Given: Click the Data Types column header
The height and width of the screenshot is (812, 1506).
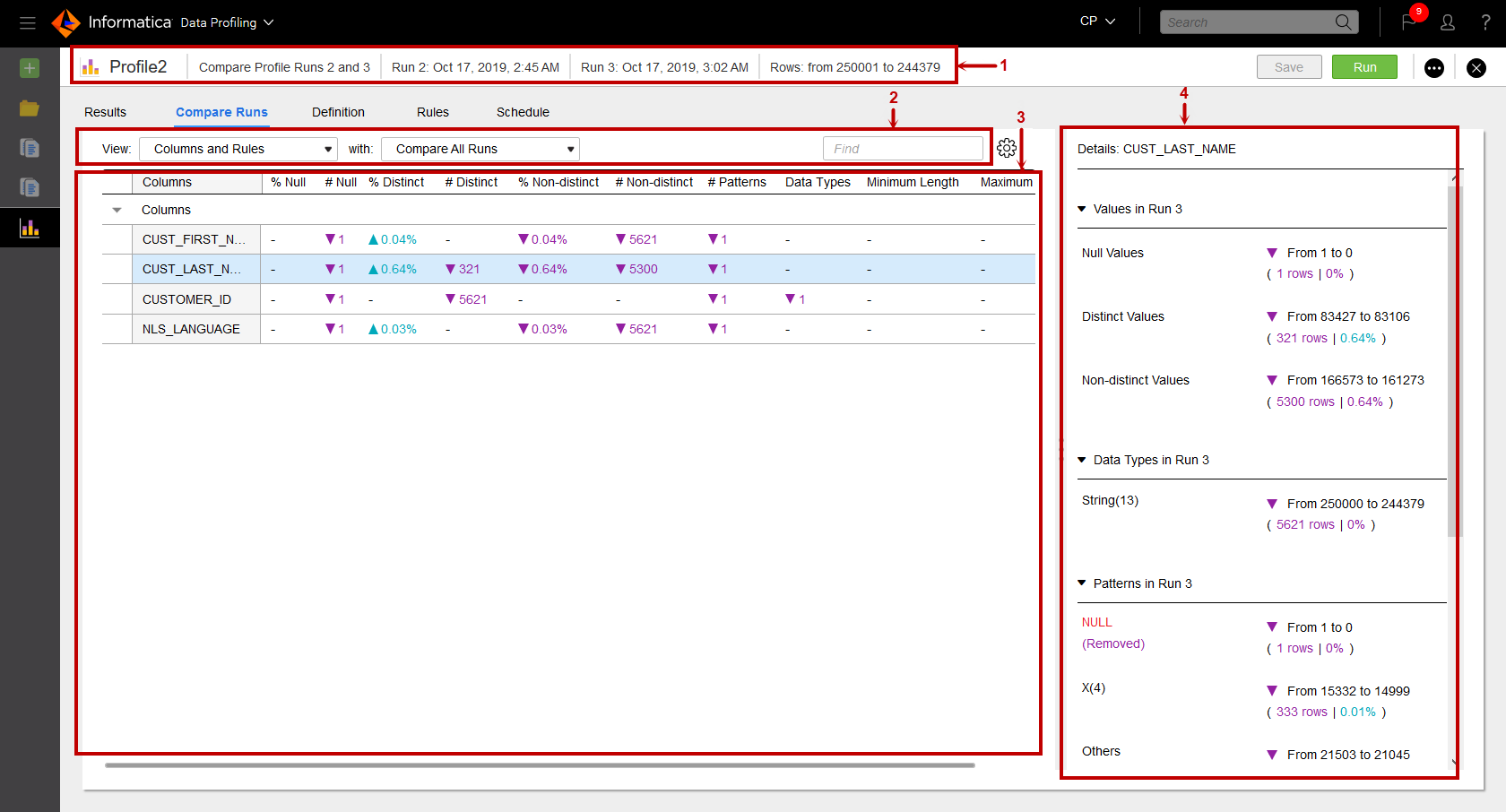Looking at the screenshot, I should [818, 182].
